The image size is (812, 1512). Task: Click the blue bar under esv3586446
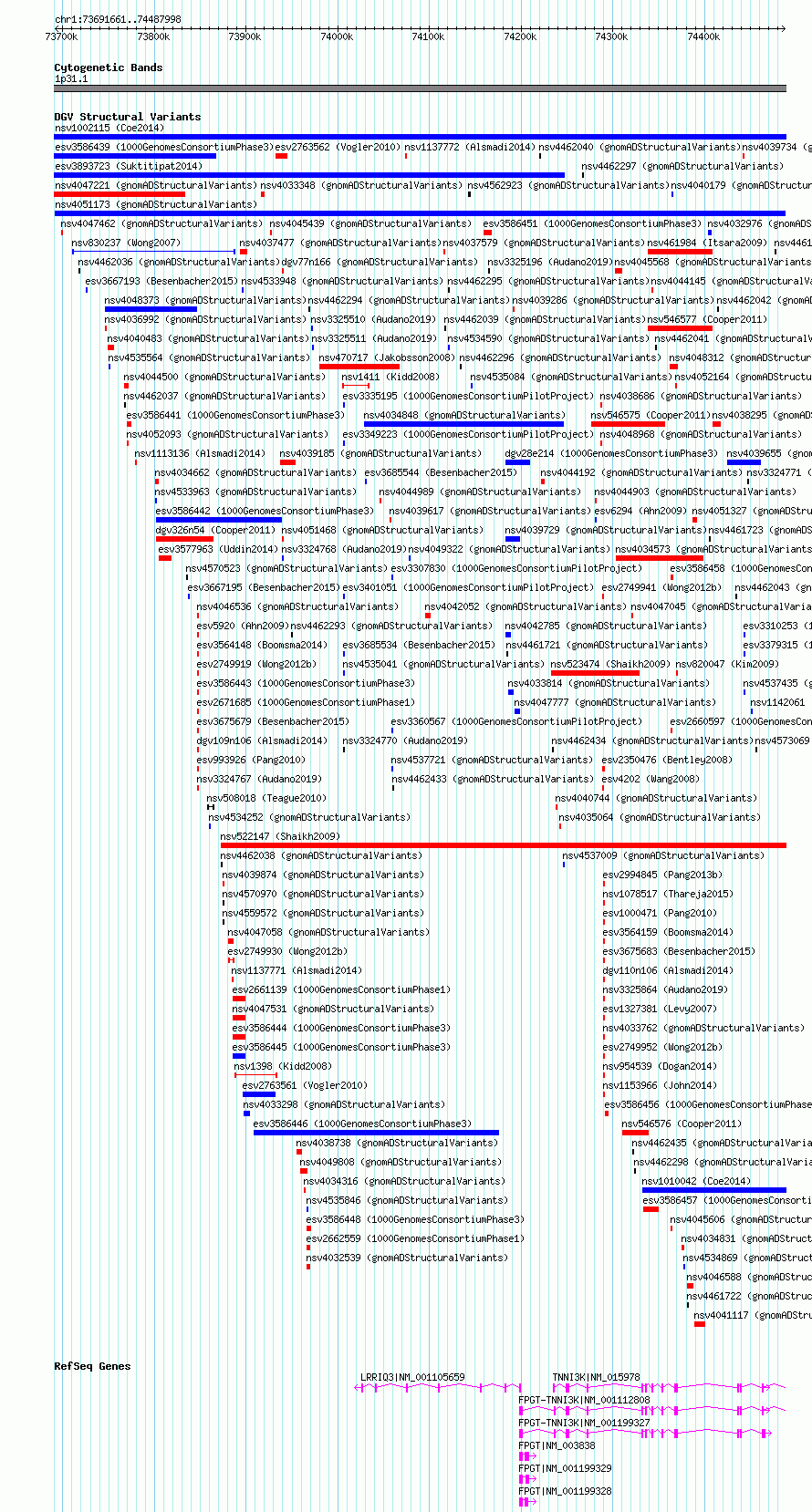coord(376,1133)
